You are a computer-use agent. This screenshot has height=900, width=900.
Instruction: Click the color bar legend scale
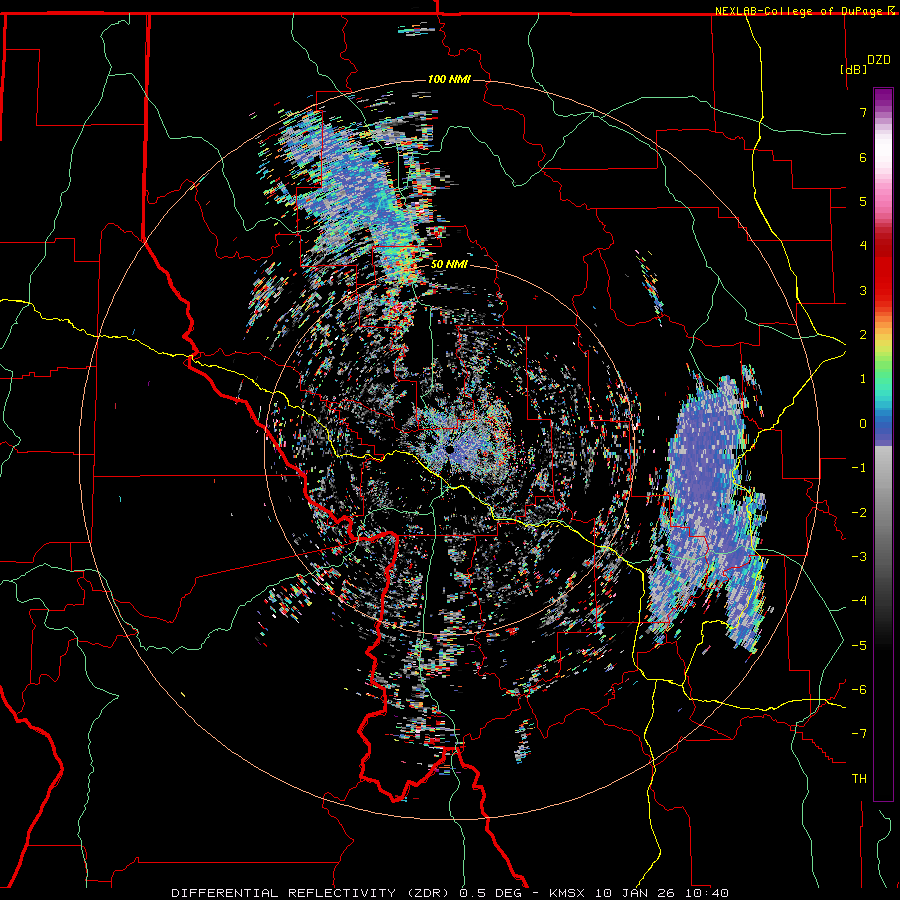point(883,444)
